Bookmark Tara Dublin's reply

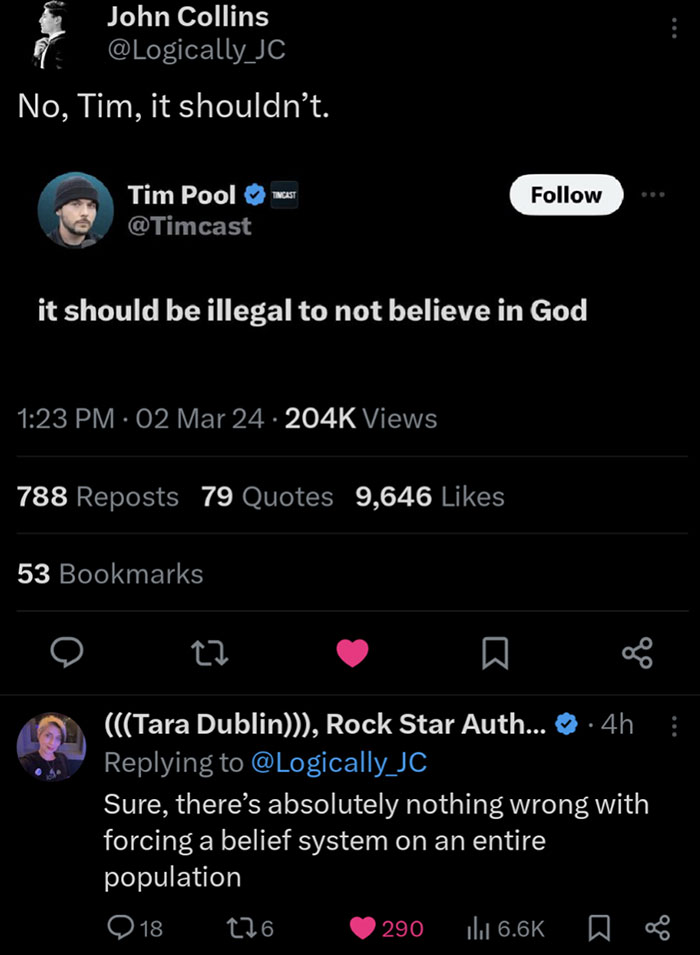pyautogui.click(x=599, y=928)
